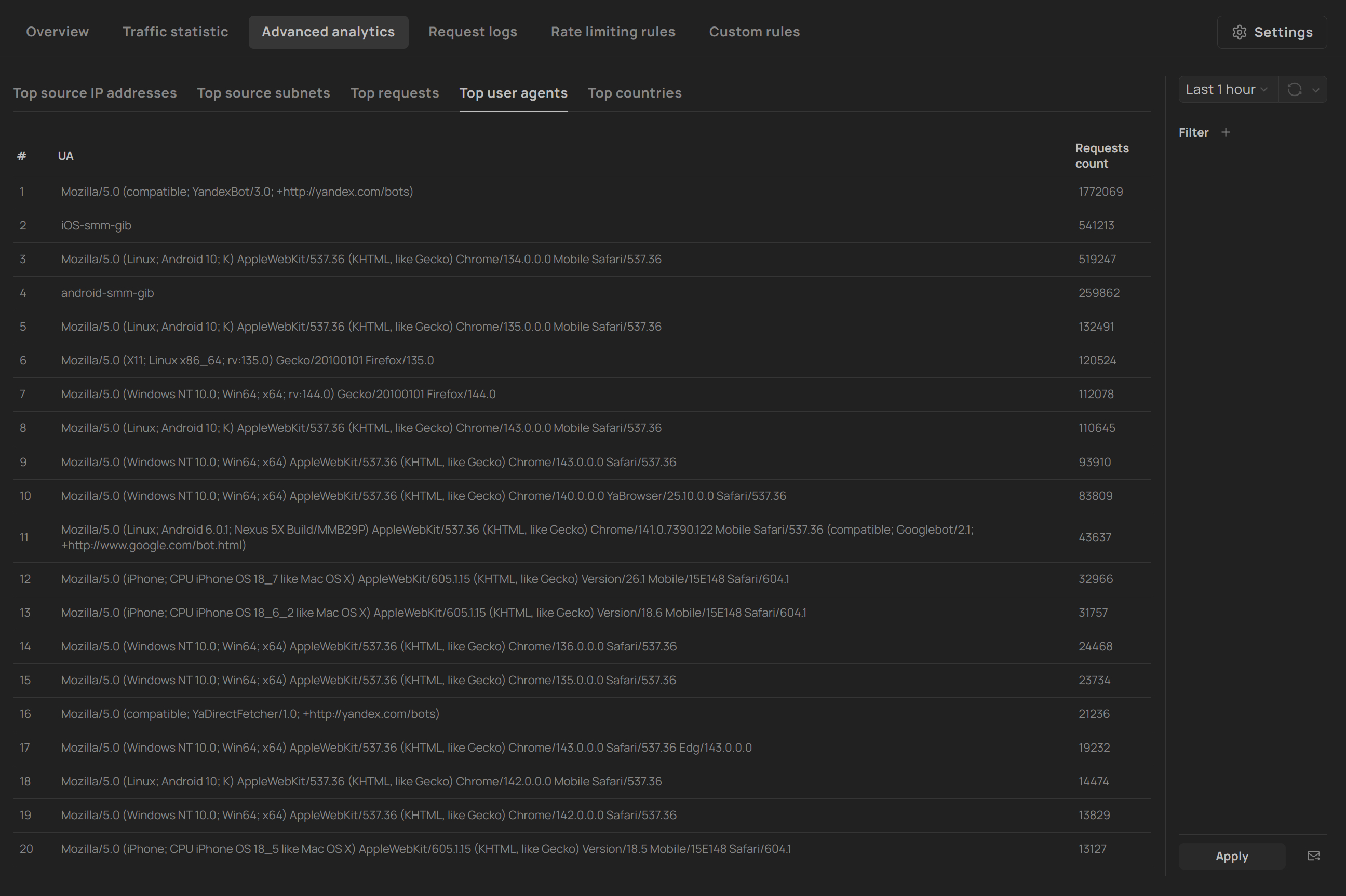The image size is (1346, 896).
Task: Add a new filter with plus icon
Action: 1226,132
